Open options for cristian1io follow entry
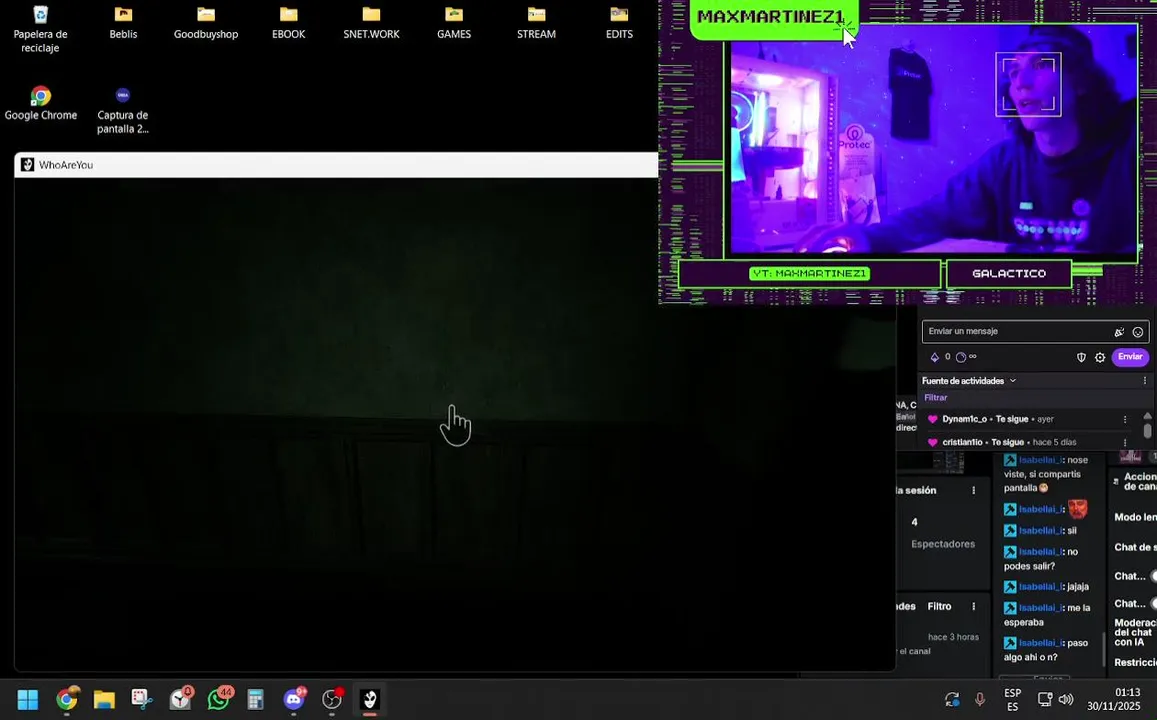 1125,442
